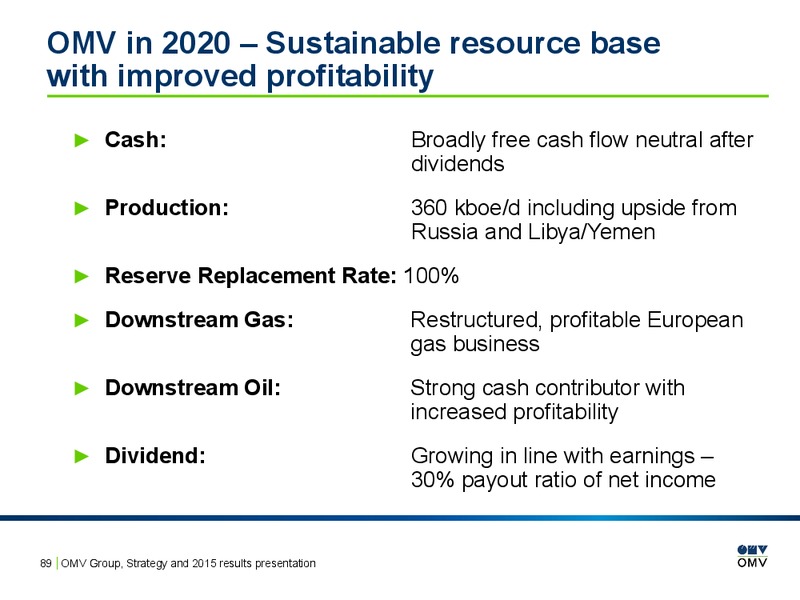800x600 pixels.
Task: Click the 'Downstream Oil:' label
Action: pyautogui.click(x=193, y=388)
